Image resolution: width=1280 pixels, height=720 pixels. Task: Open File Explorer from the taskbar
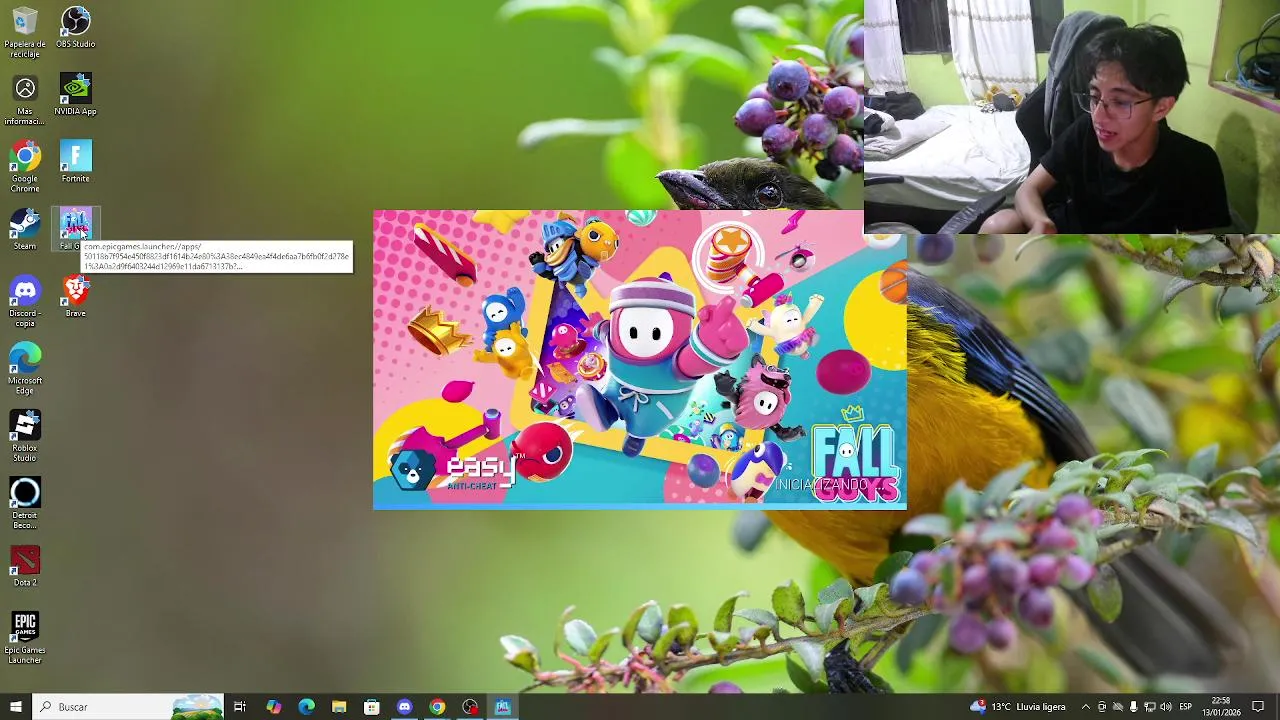pyautogui.click(x=339, y=707)
